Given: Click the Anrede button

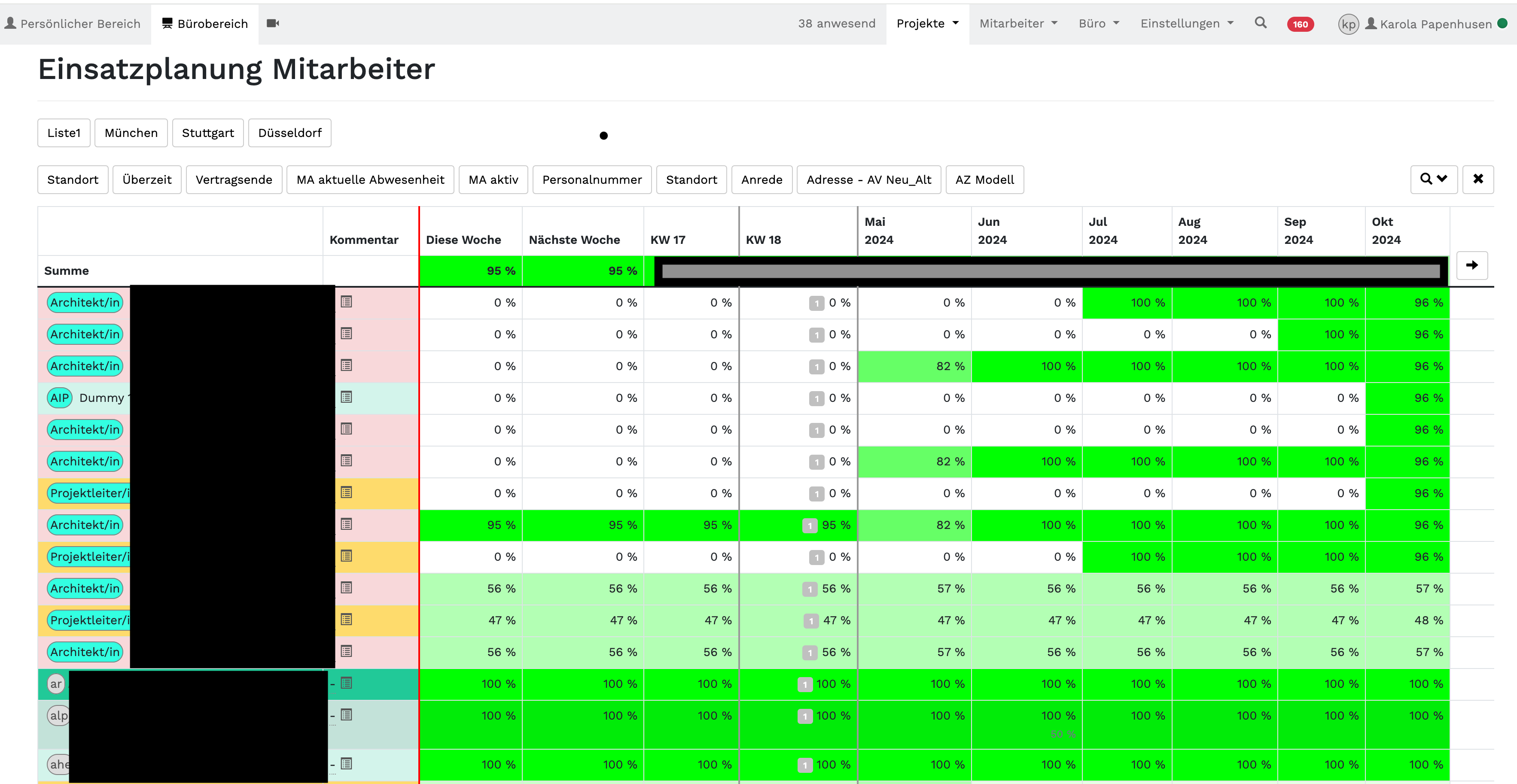Looking at the screenshot, I should [762, 179].
